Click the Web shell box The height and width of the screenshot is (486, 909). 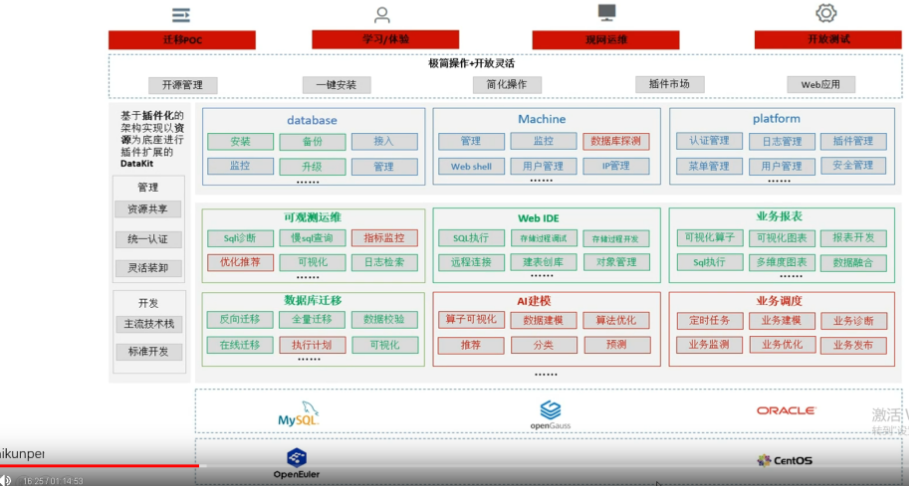point(471,166)
